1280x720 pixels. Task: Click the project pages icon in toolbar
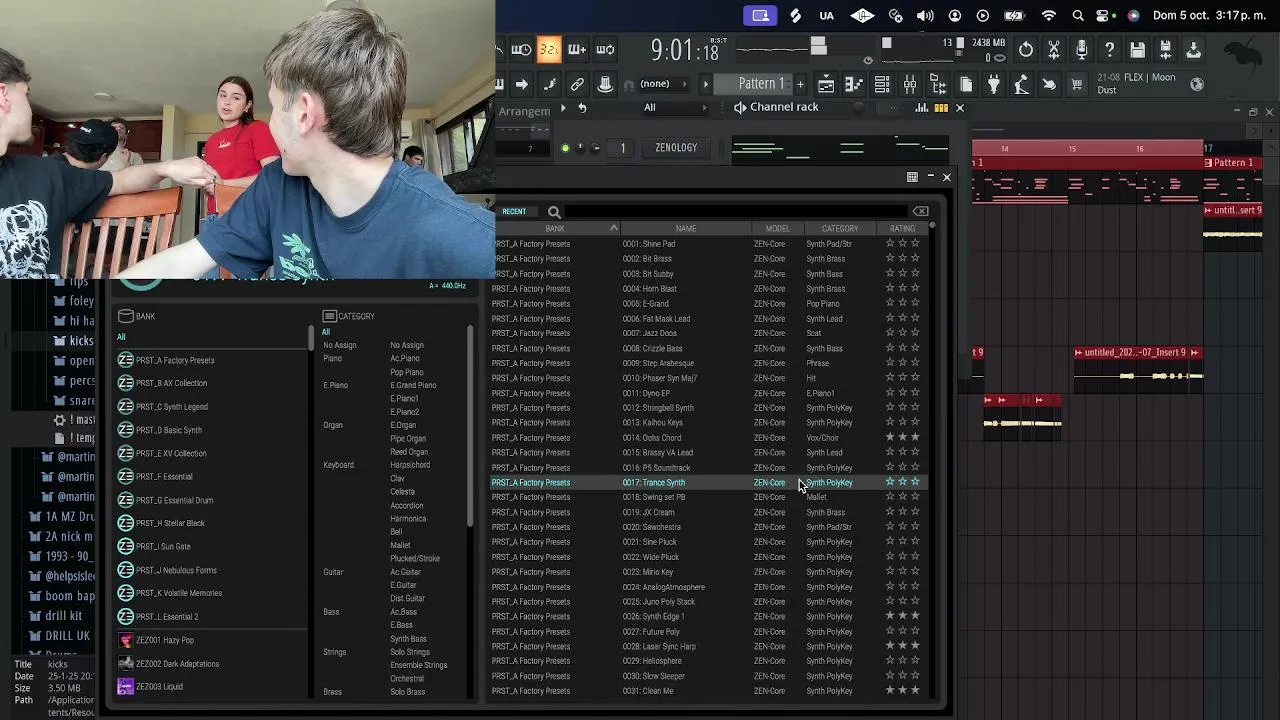(x=966, y=85)
